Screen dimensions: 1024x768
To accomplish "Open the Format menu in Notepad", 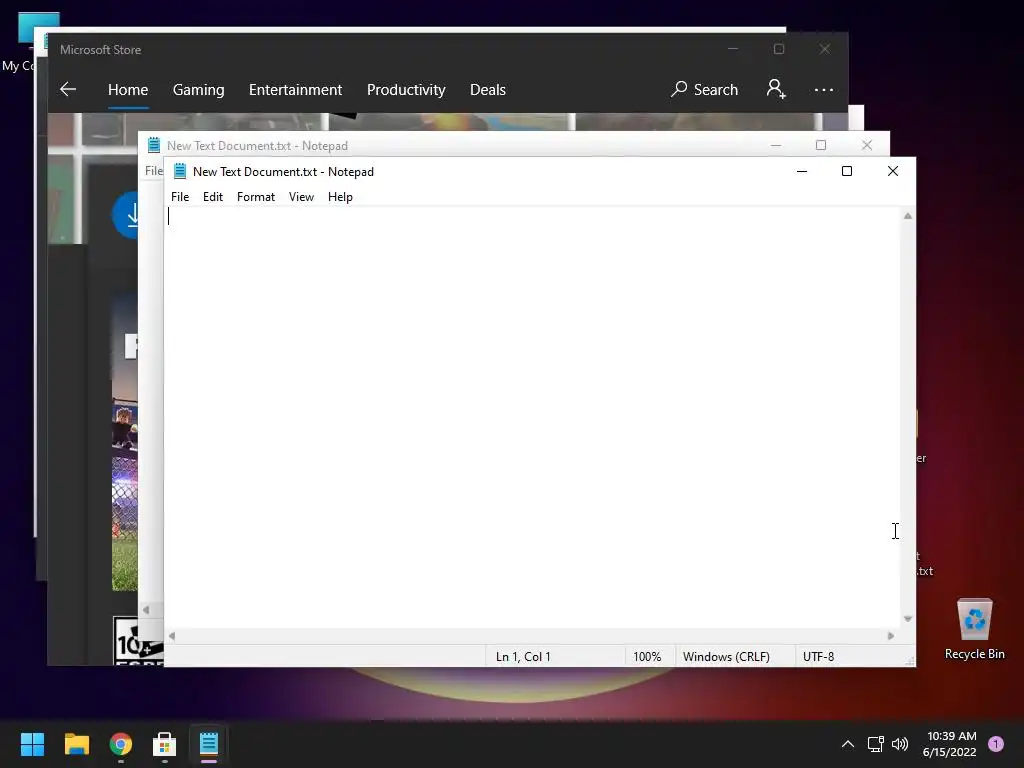I will [255, 197].
